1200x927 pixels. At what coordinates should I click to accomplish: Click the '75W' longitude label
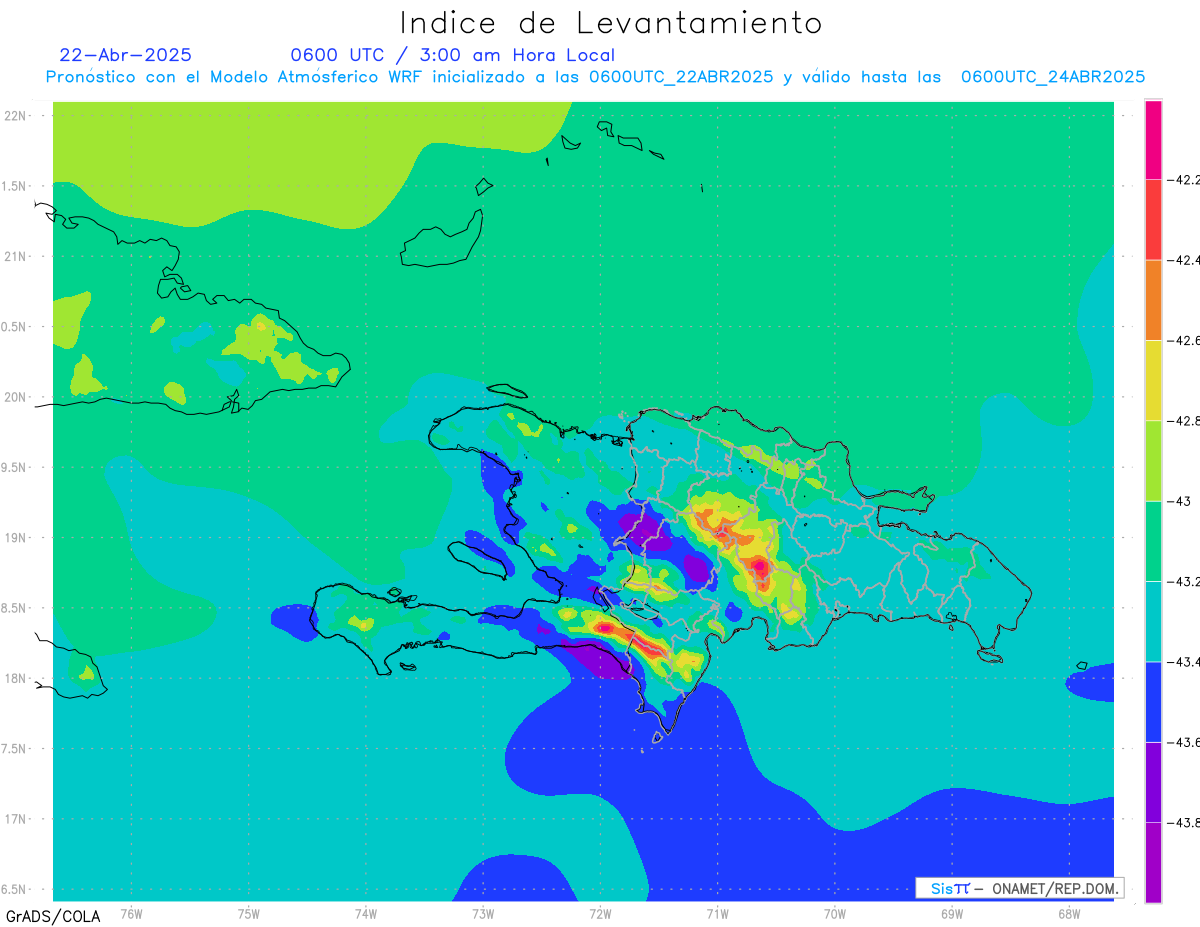coord(249,913)
